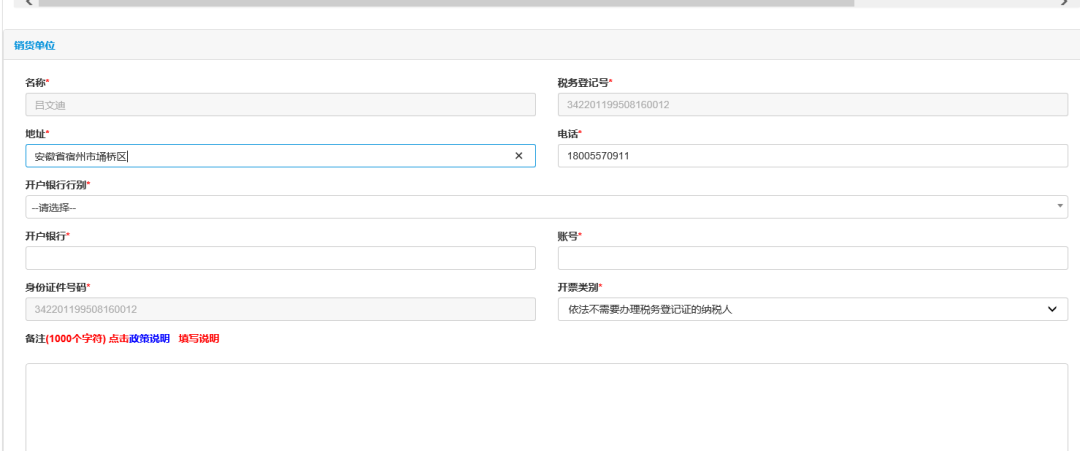
Task: Click the 开户银行行别 label
Action: [x=58, y=185]
